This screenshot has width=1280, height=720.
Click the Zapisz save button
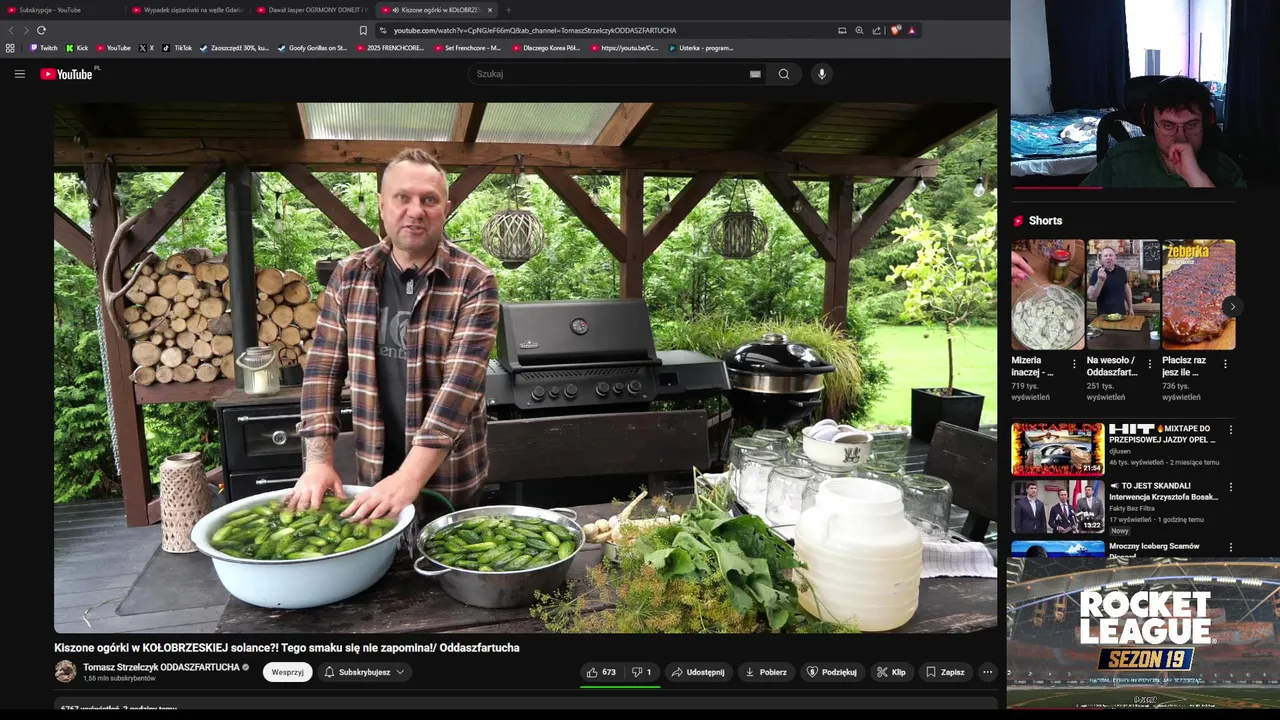[945, 672]
